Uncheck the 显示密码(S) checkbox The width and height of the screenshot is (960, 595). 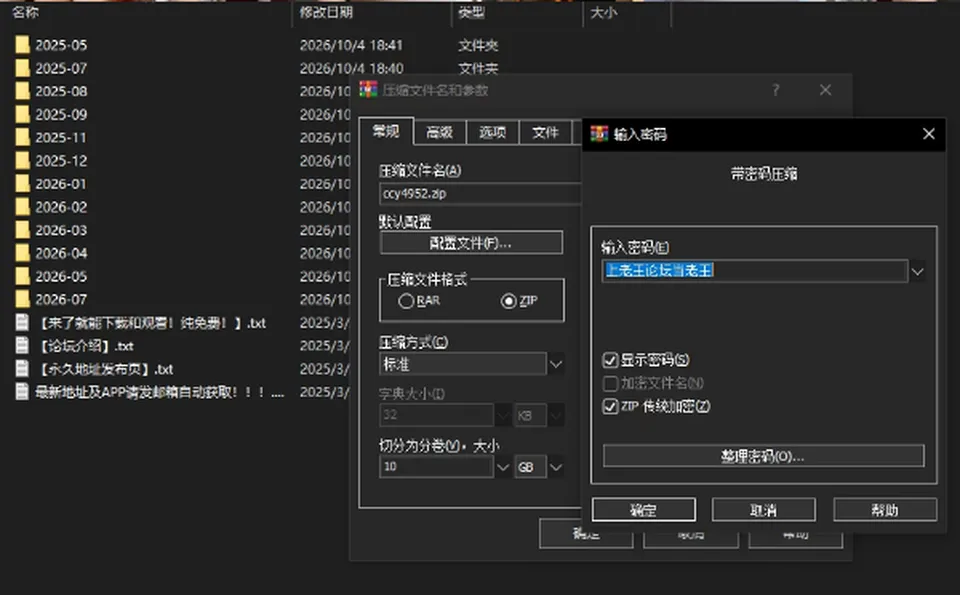(610, 360)
